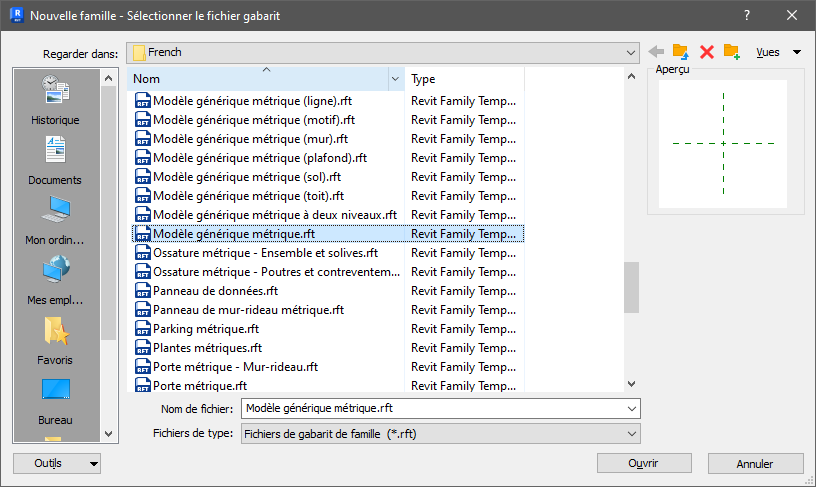
Task: Open Mes emplacements réseau shortcut
Action: coord(55,280)
